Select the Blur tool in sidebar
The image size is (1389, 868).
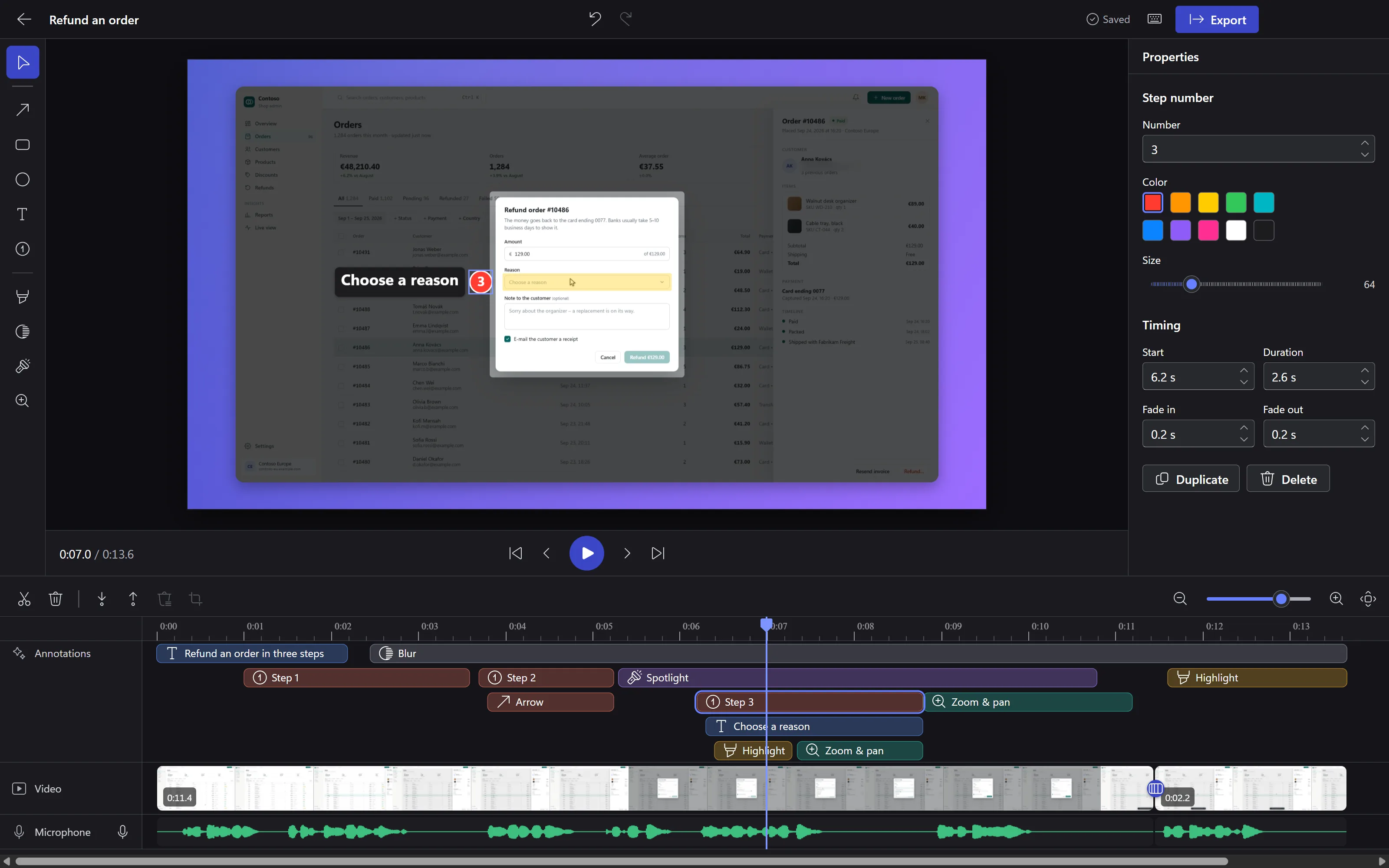pyautogui.click(x=23, y=331)
